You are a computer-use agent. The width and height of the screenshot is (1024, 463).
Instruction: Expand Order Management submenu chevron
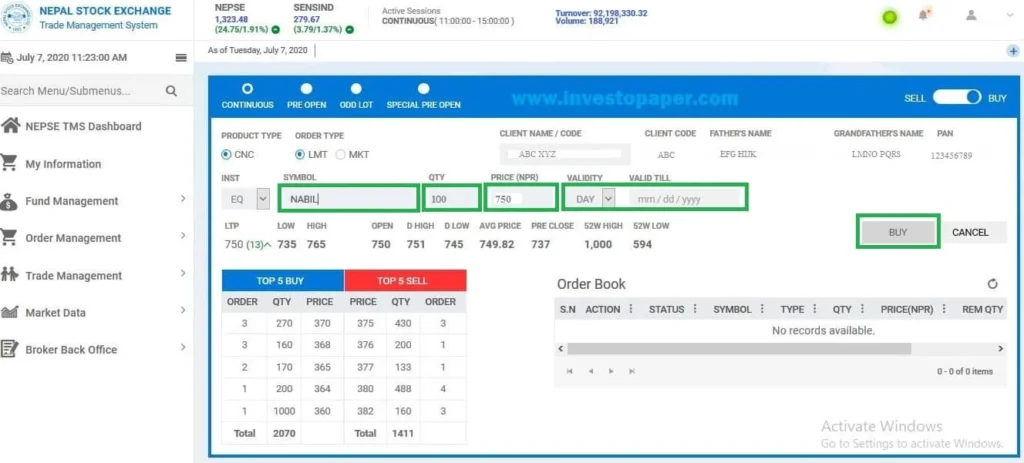point(183,236)
